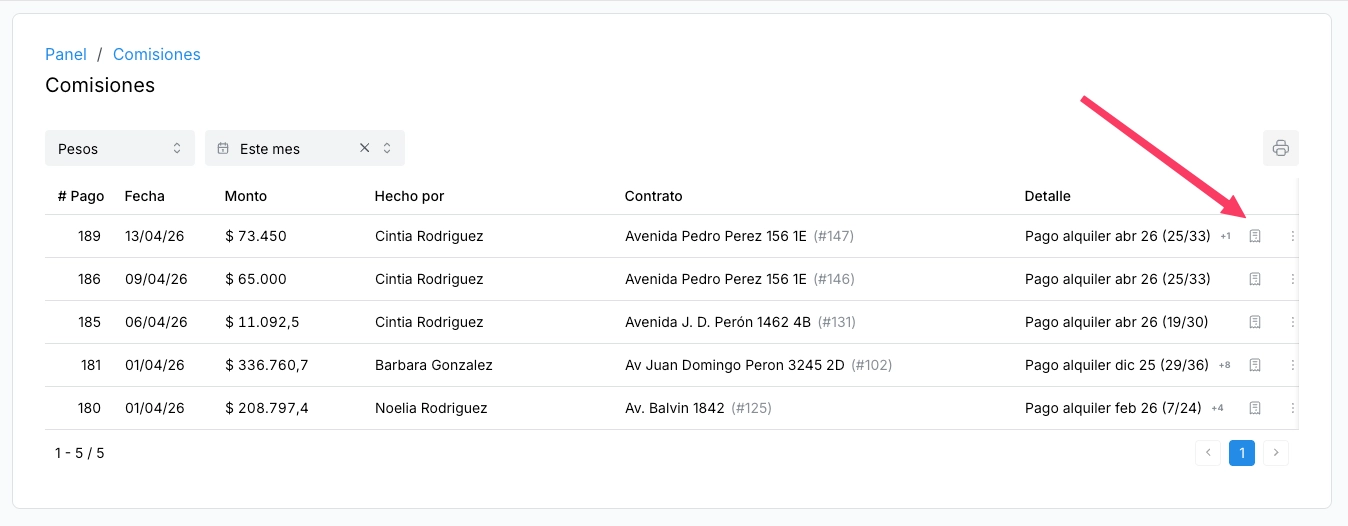
Task: Go to next page arrow
Action: 1276,453
